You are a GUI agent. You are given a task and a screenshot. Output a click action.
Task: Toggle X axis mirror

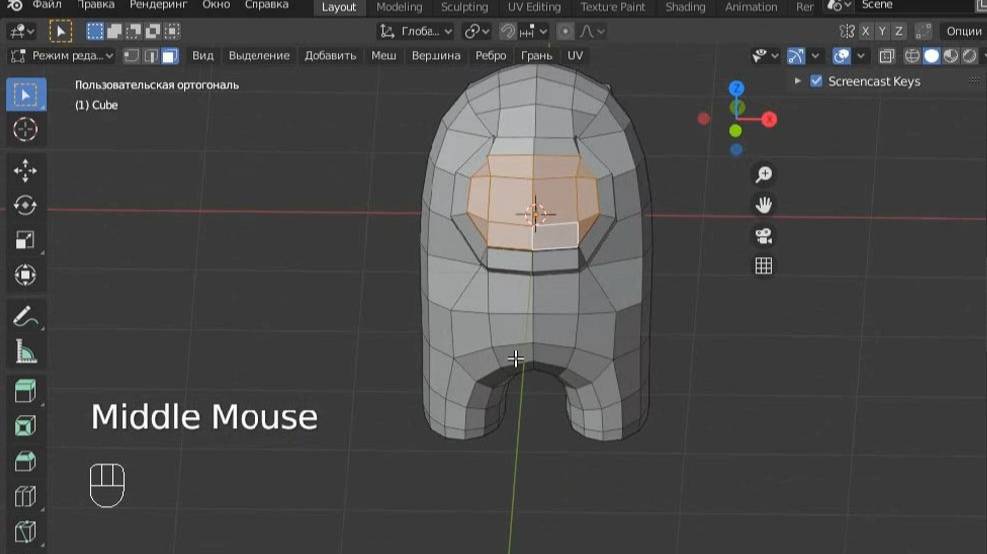click(866, 31)
